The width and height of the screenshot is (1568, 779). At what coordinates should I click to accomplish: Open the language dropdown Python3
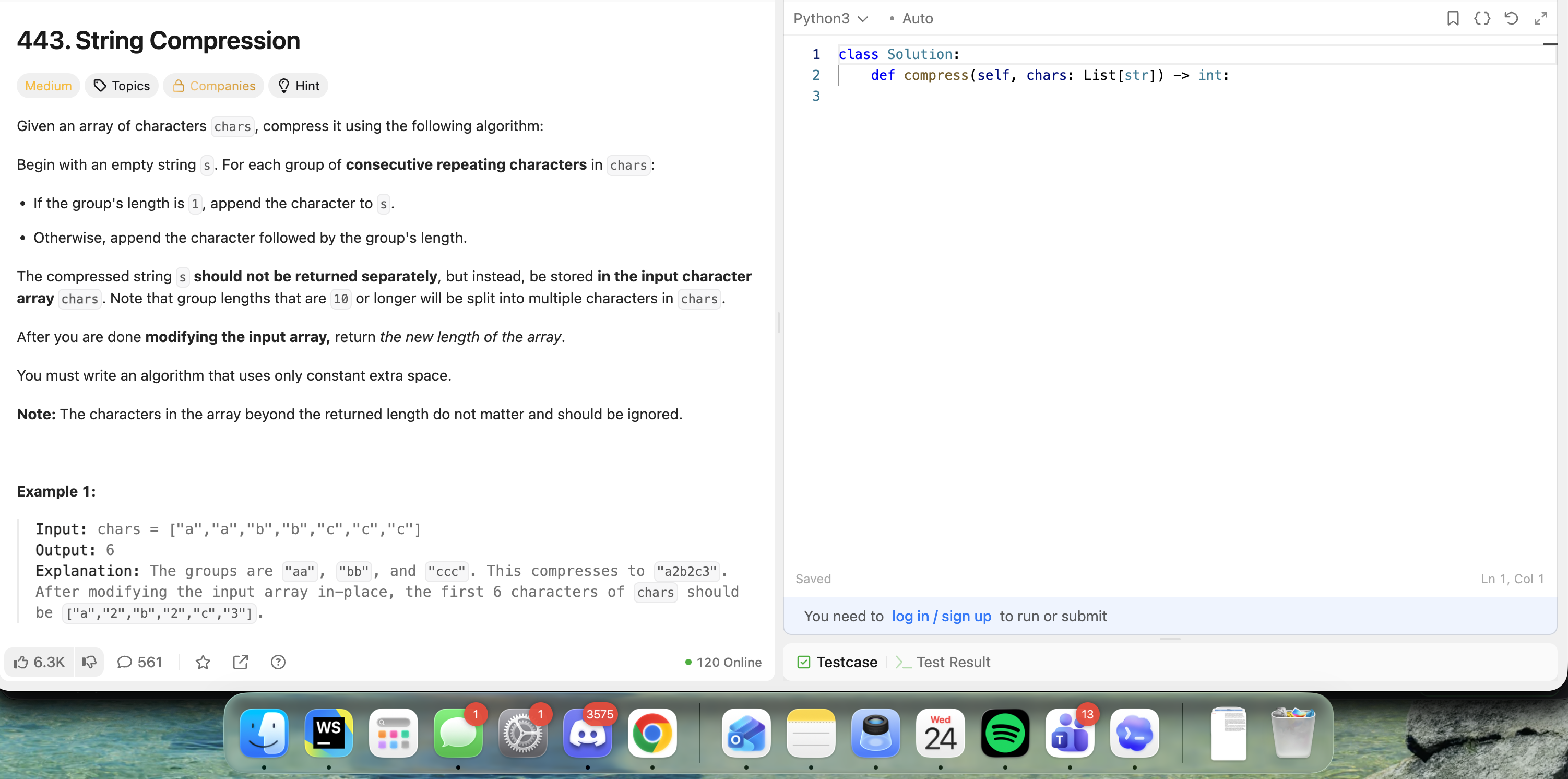coord(830,18)
